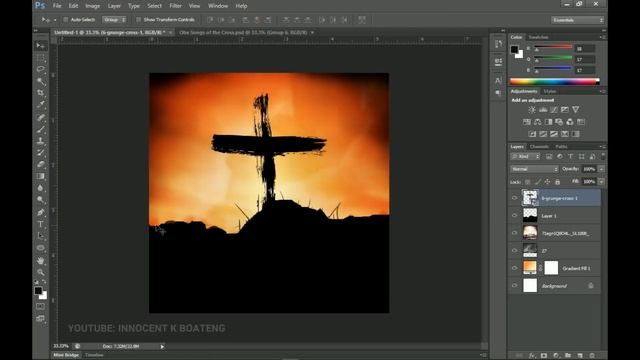Image resolution: width=640 pixels, height=360 pixels.
Task: Hide the Background layer
Action: [514, 286]
